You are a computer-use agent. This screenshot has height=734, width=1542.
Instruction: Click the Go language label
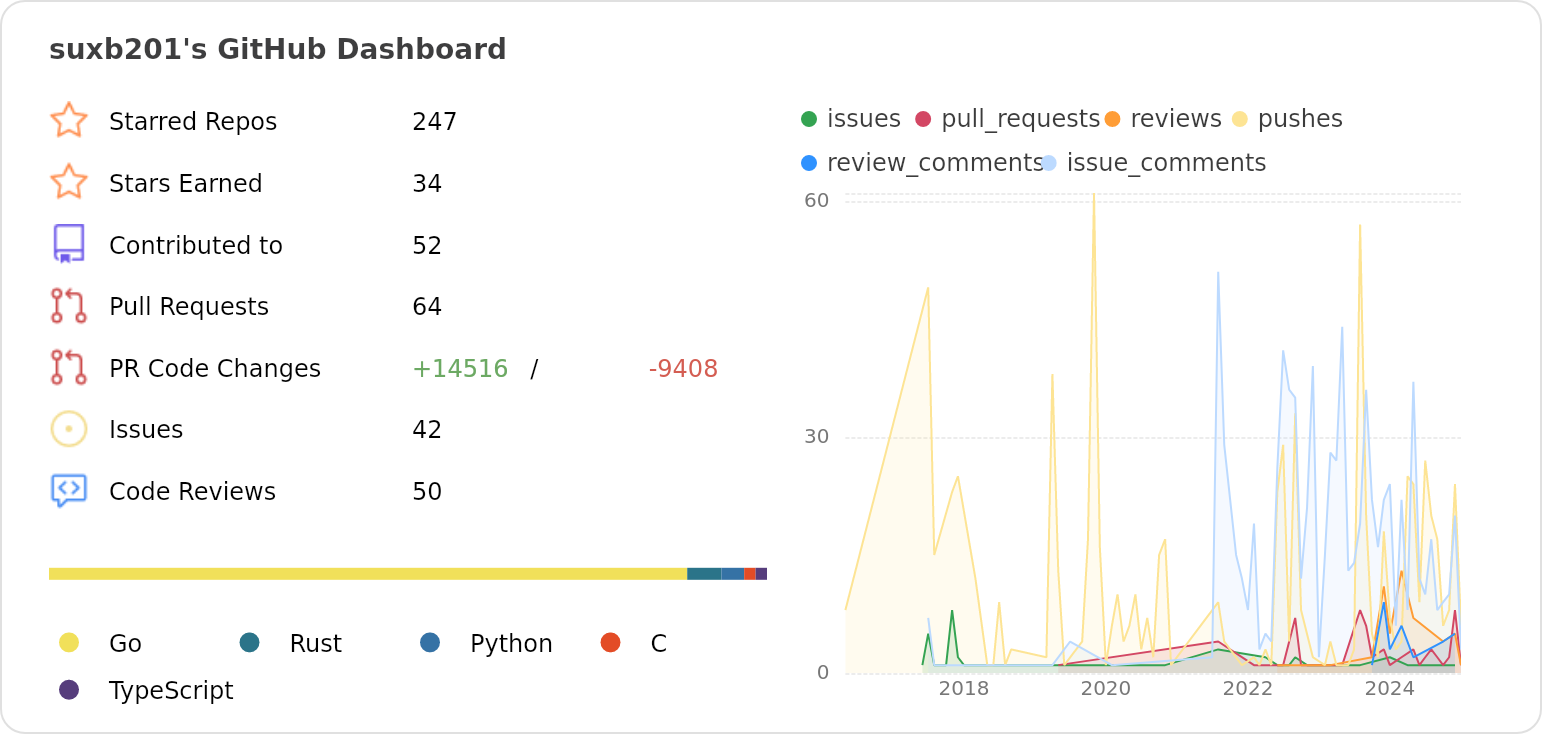125,644
